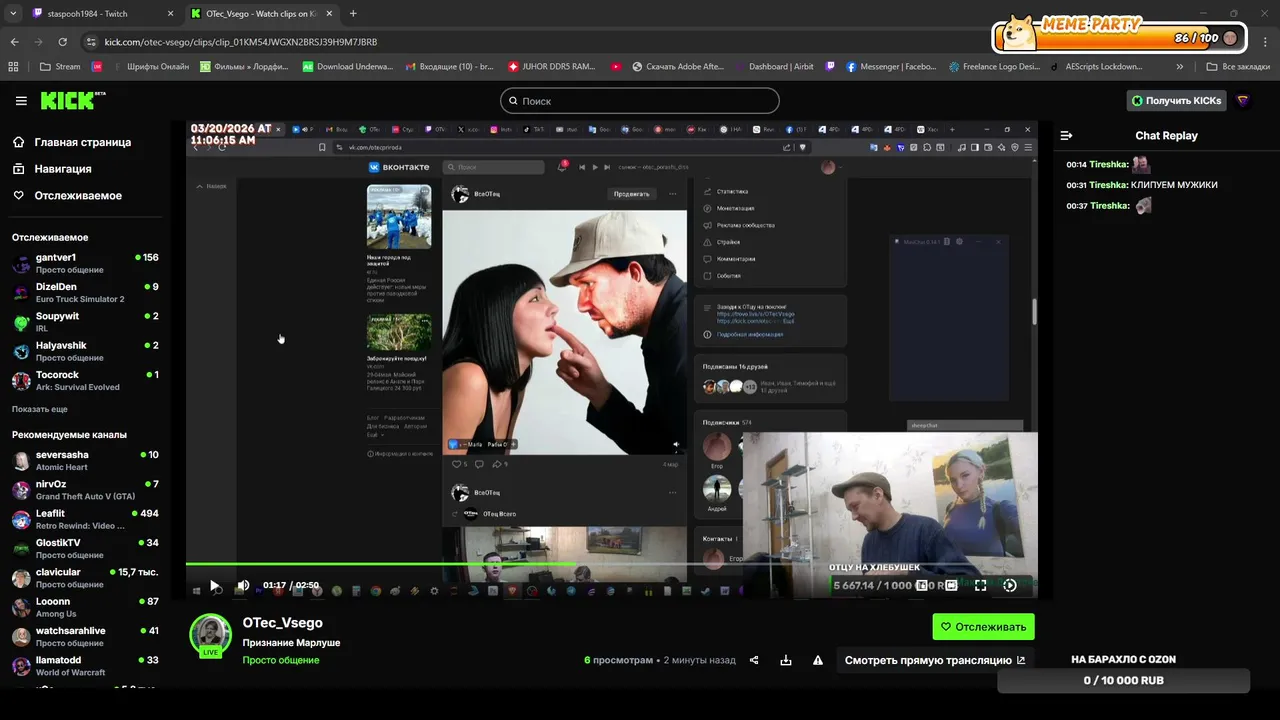
Task: Open GlostikTV recommended channel
Action: [85, 549]
